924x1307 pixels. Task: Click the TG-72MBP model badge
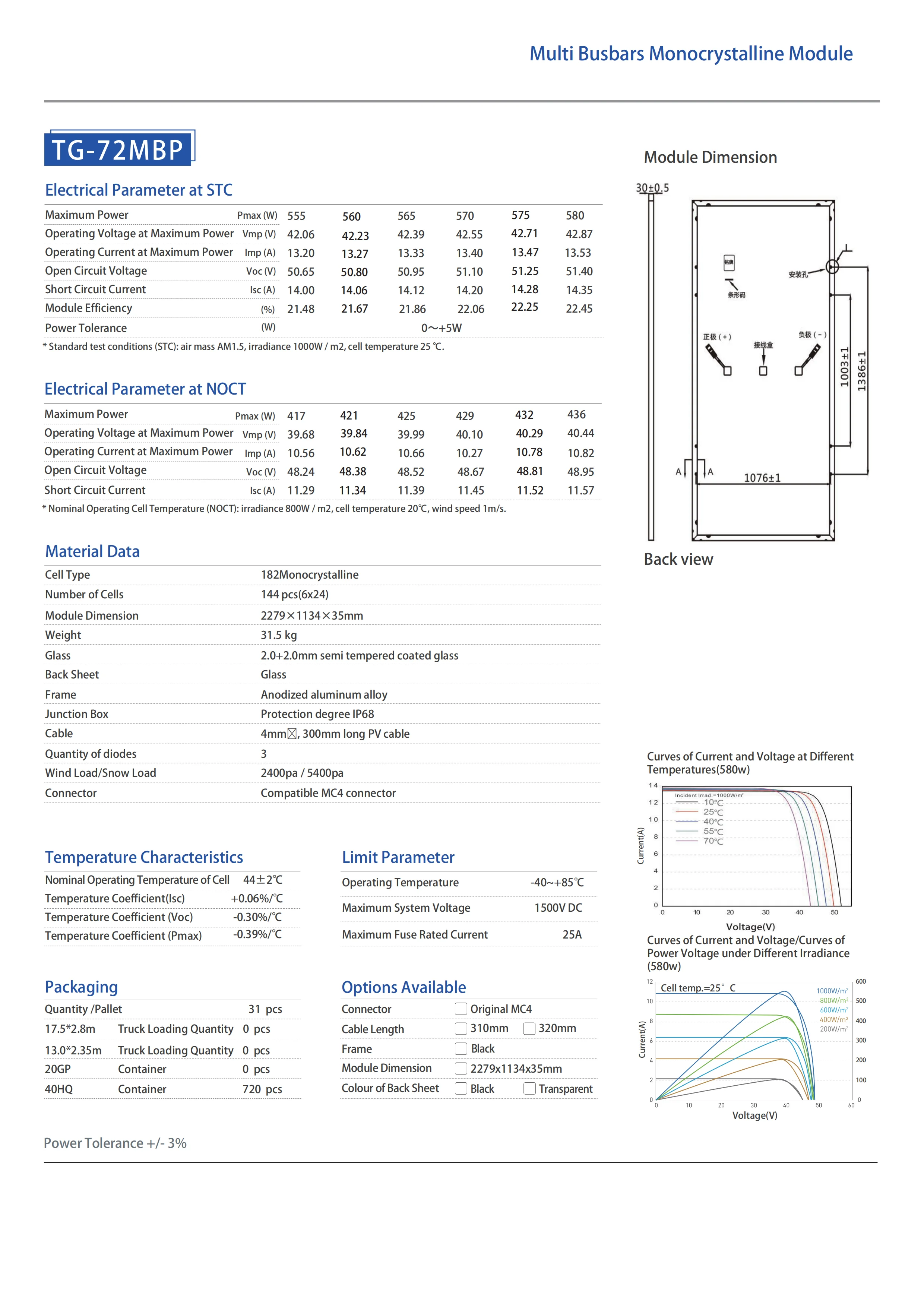[118, 149]
